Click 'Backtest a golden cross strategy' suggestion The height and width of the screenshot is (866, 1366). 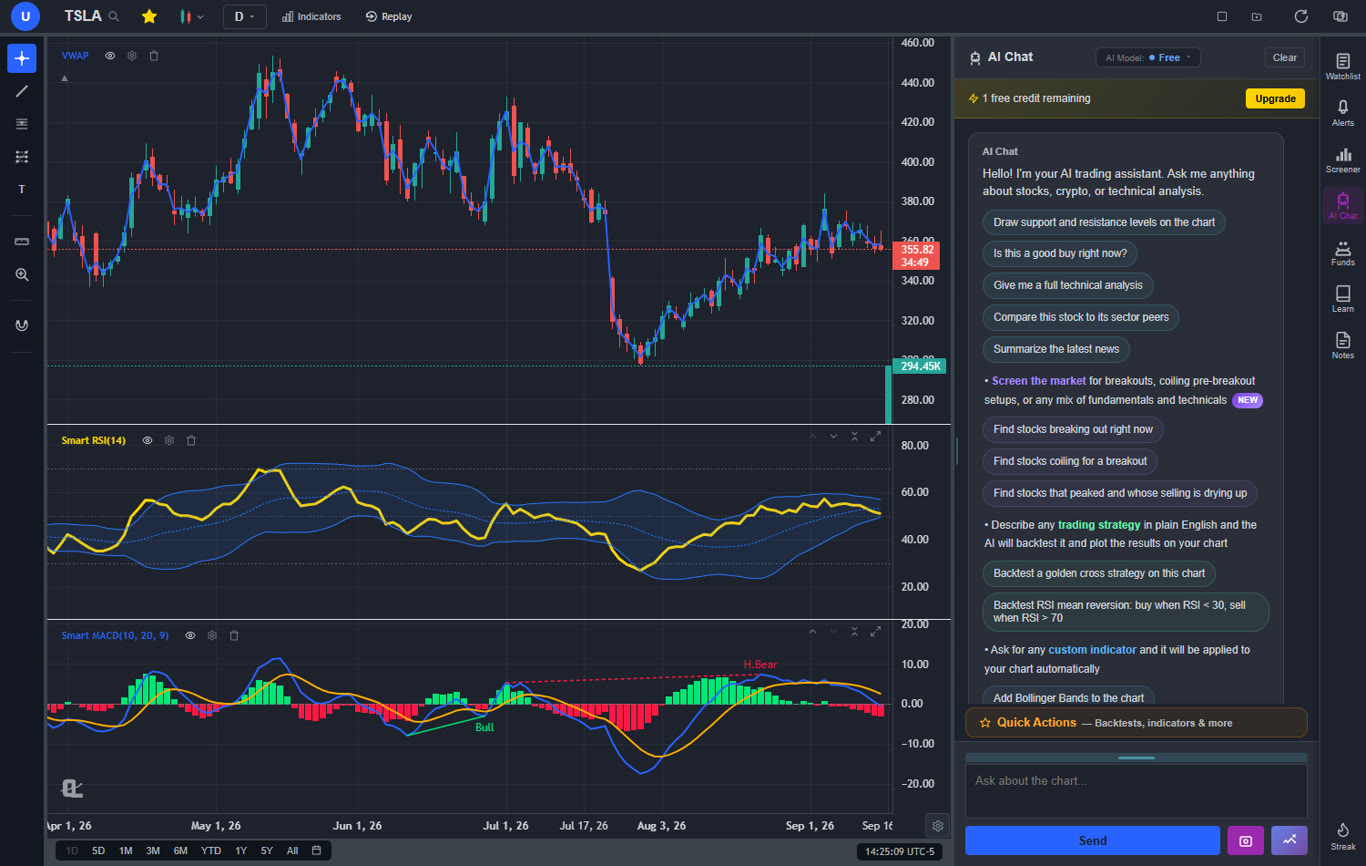coord(1099,573)
